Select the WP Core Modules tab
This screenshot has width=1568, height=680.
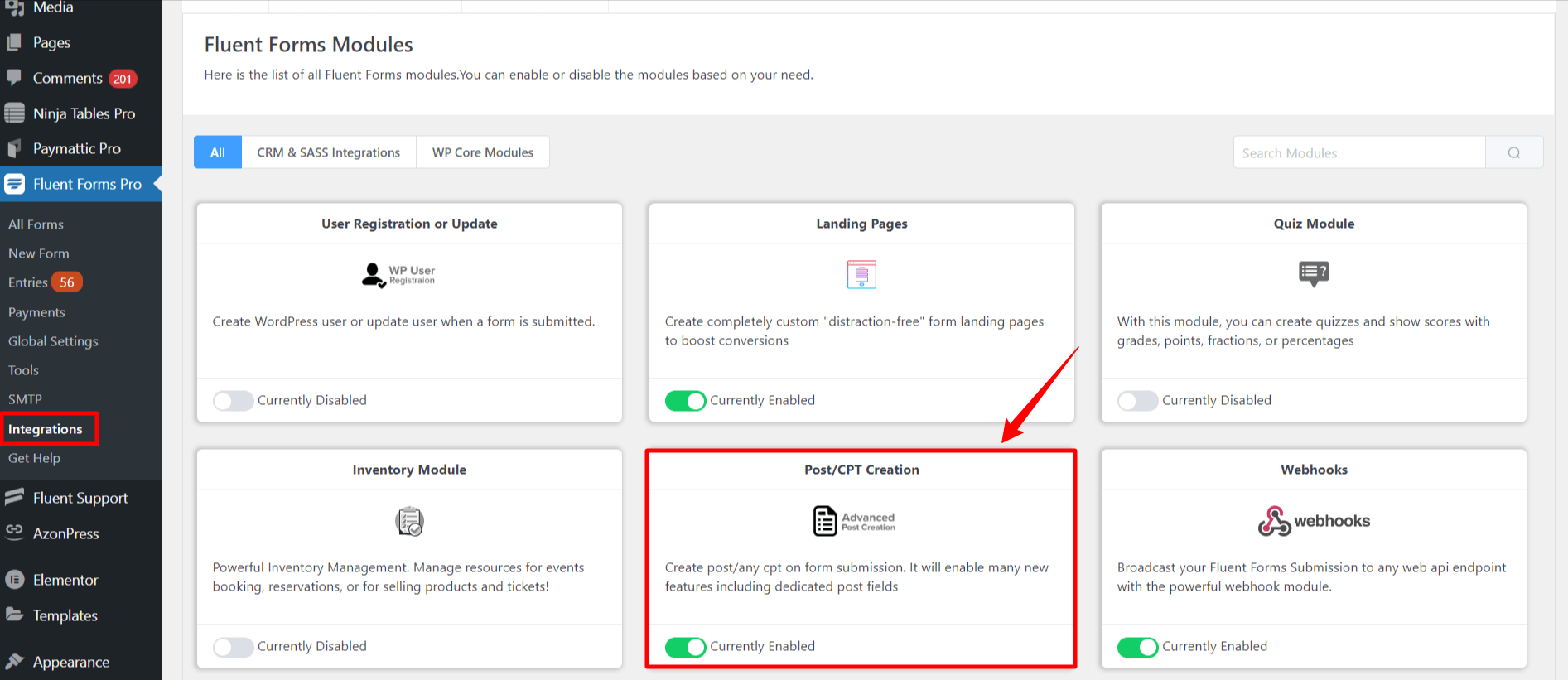tap(482, 152)
